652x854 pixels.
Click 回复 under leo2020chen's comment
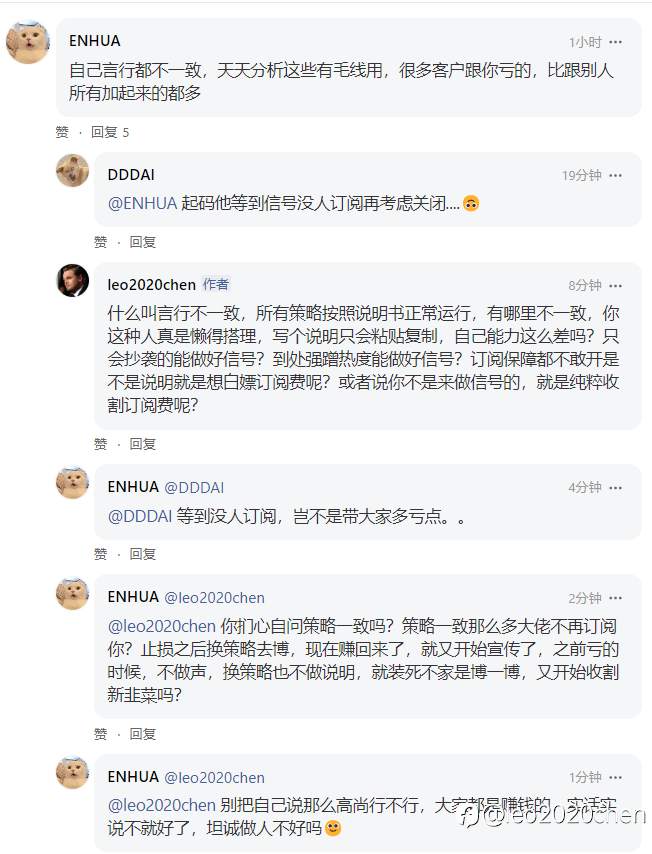click(143, 444)
